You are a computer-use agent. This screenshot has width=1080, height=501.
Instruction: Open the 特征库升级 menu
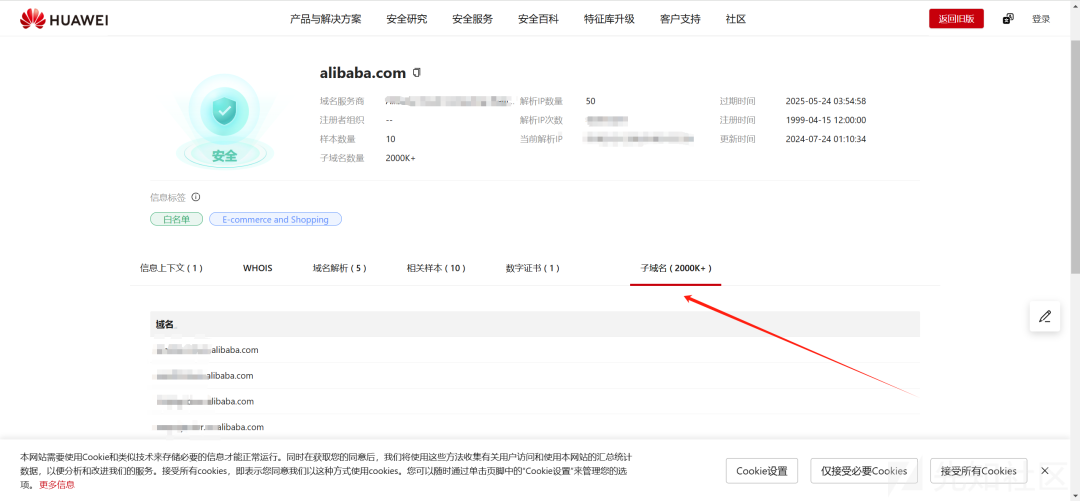pyautogui.click(x=609, y=19)
